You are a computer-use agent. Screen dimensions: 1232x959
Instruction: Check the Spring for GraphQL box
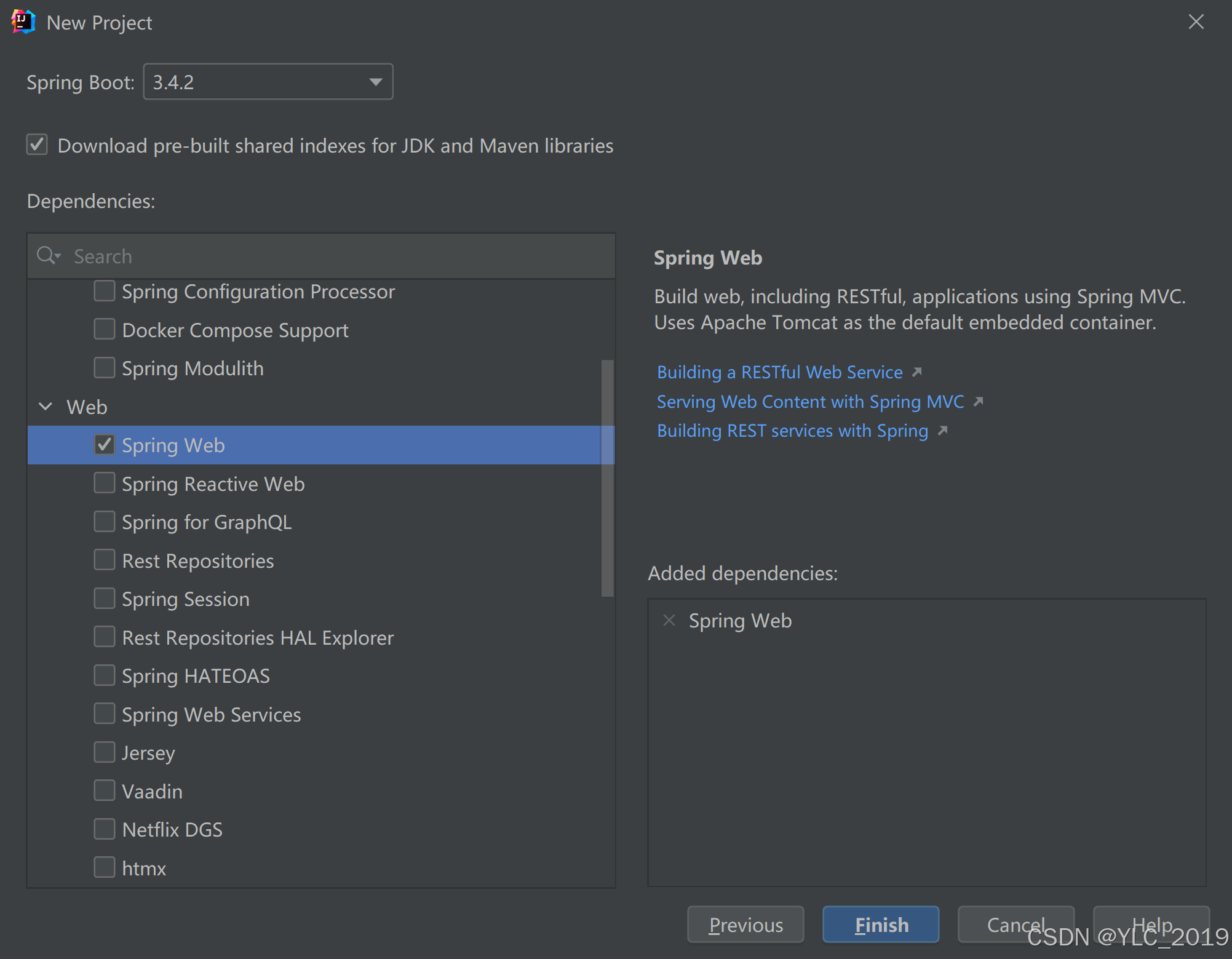coord(105,522)
